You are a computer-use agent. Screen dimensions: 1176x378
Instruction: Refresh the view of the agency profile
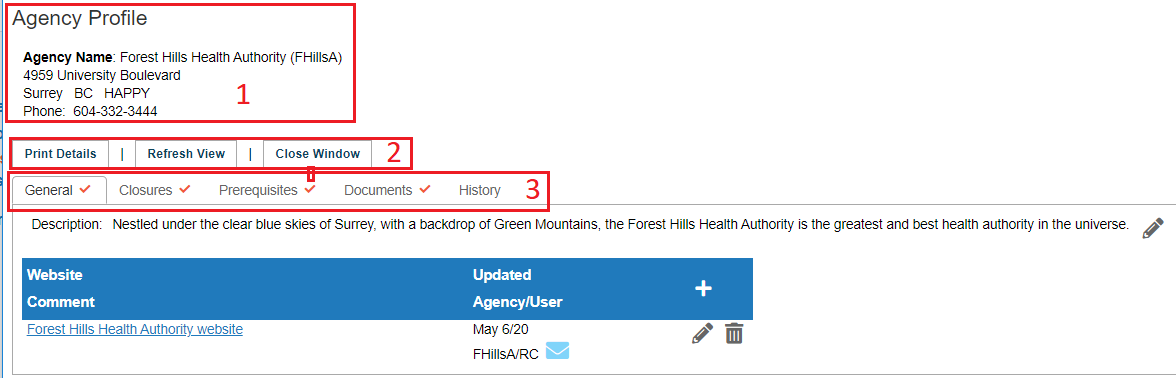[x=186, y=154]
